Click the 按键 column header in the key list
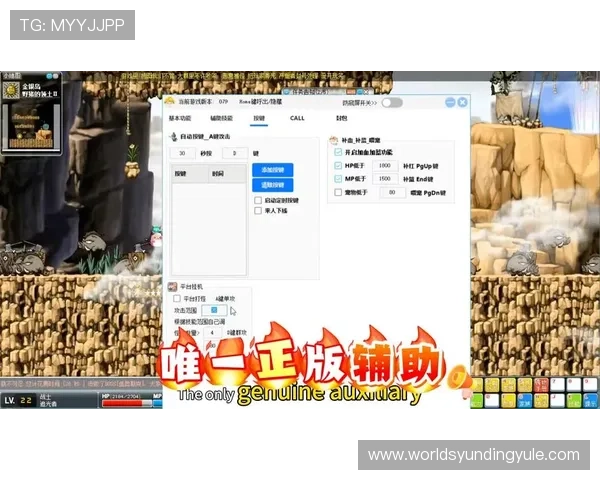Viewport: 600px width, 480px height. point(190,173)
